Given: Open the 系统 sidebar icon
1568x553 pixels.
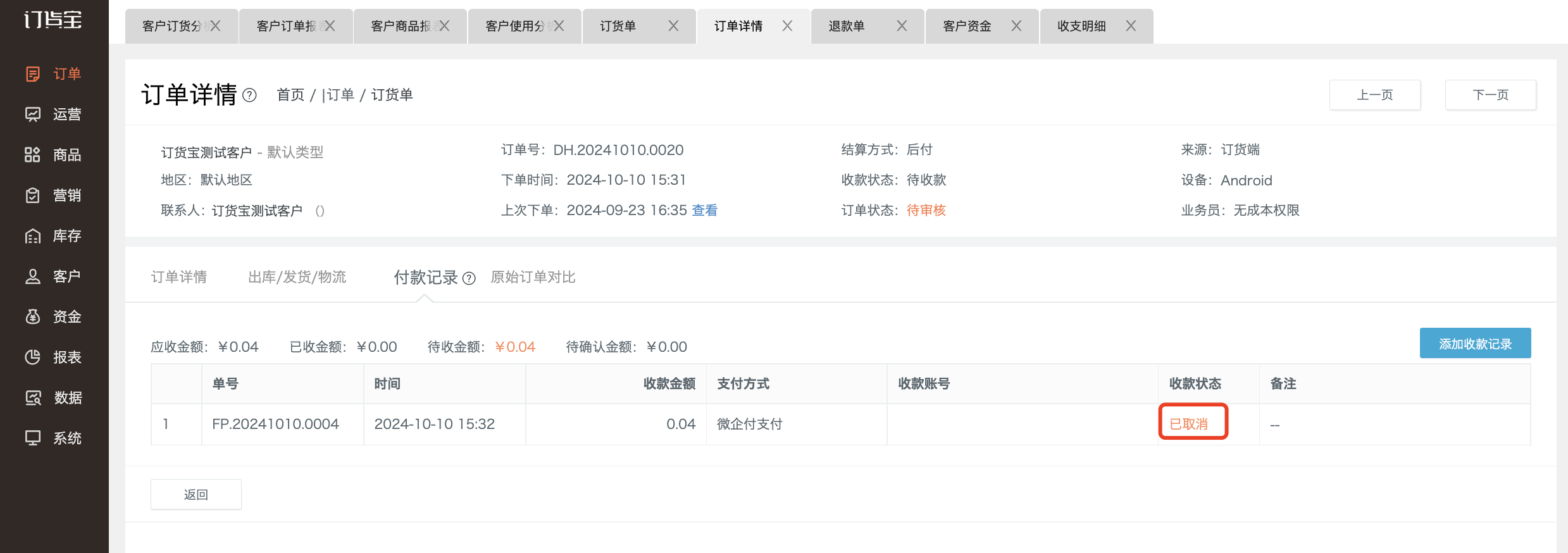Looking at the screenshot, I should (x=33, y=438).
